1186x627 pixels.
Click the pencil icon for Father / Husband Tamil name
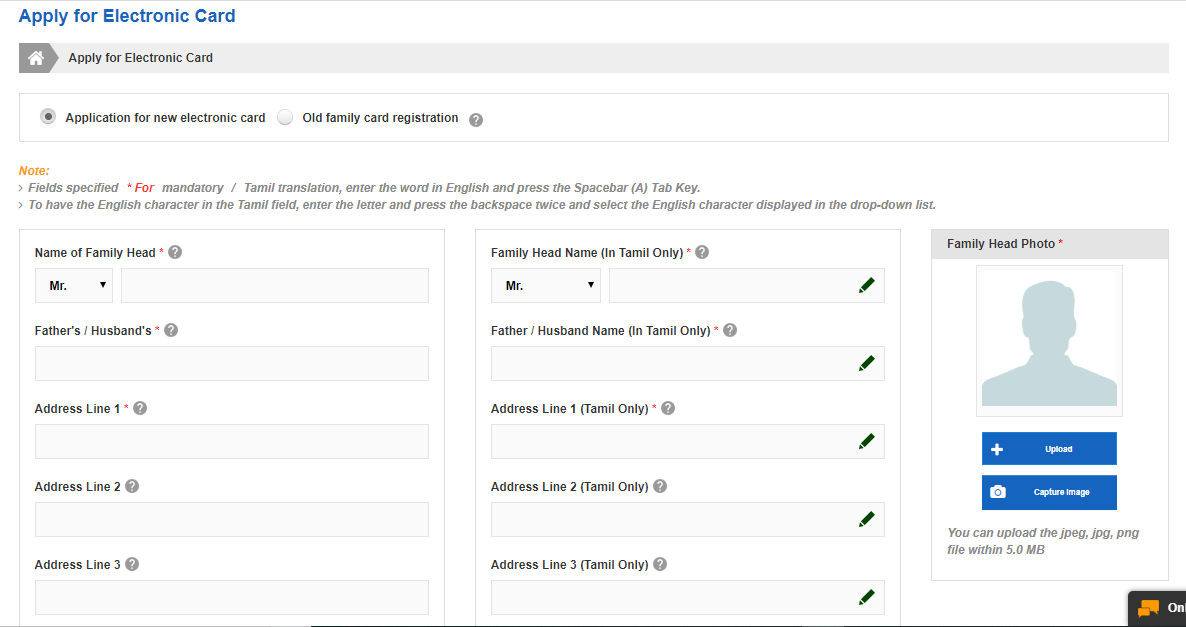click(867, 362)
